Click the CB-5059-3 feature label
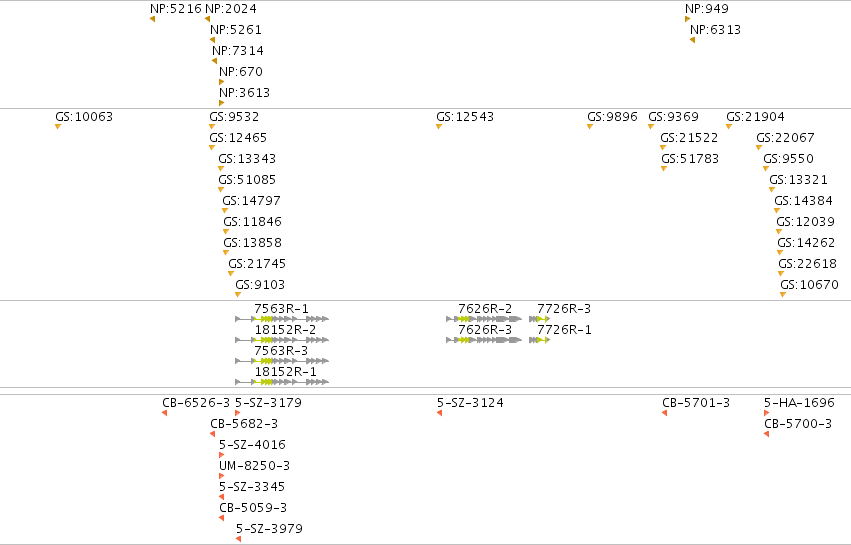 [x=253, y=508]
